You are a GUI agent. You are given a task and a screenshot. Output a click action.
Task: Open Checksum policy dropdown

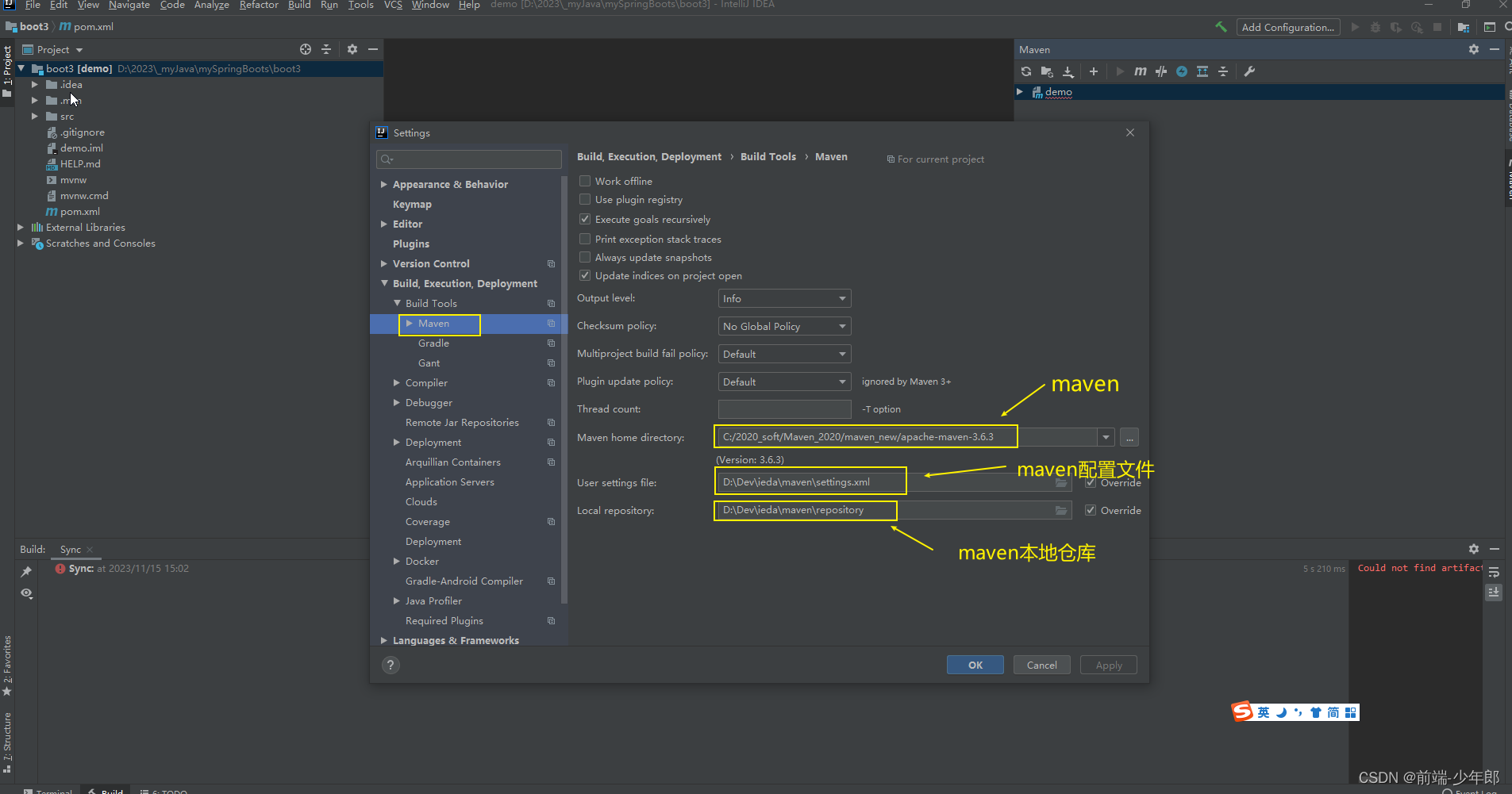pos(784,326)
